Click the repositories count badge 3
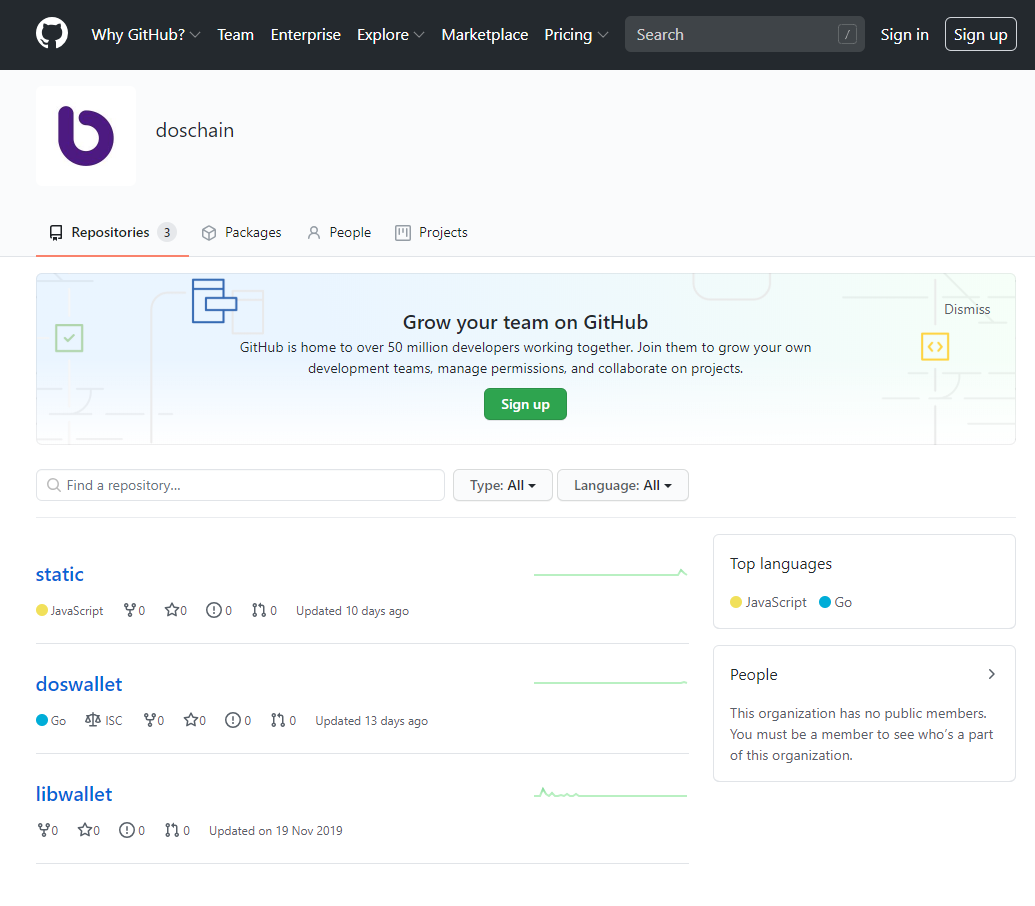Image resolution: width=1035 pixels, height=906 pixels. (167, 232)
